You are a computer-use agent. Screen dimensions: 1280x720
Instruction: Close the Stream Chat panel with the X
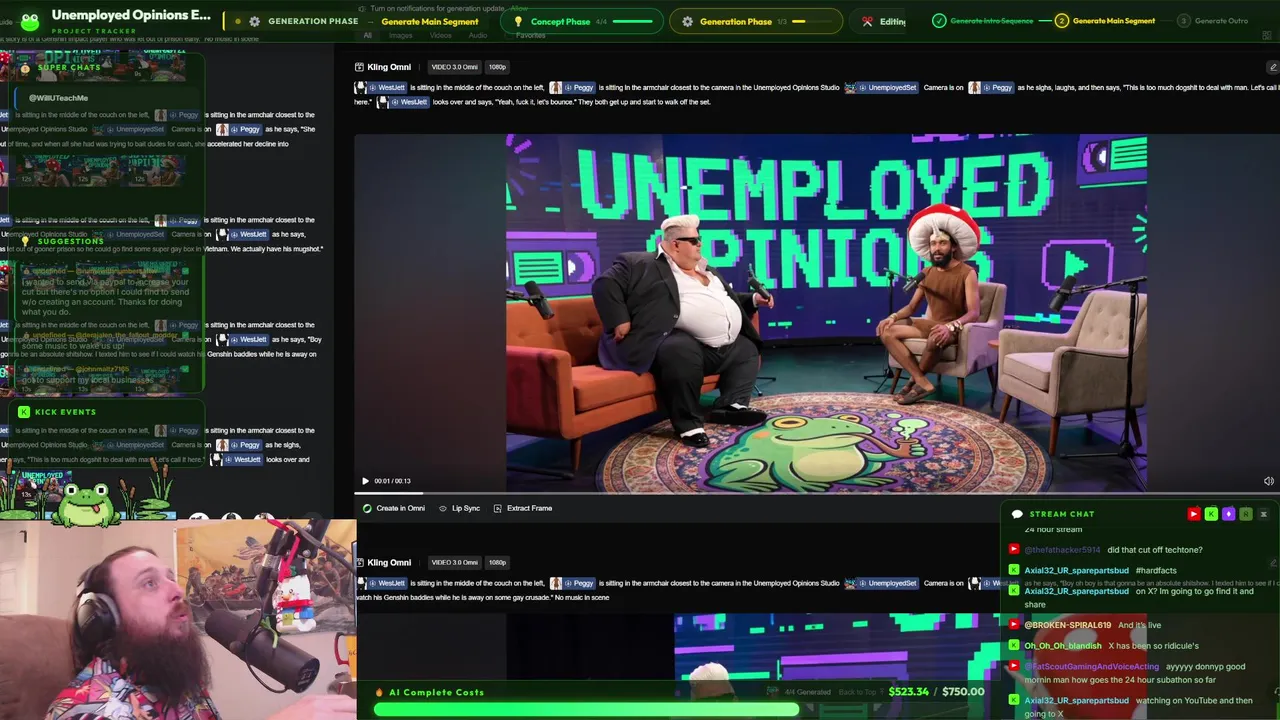[x=1263, y=514]
